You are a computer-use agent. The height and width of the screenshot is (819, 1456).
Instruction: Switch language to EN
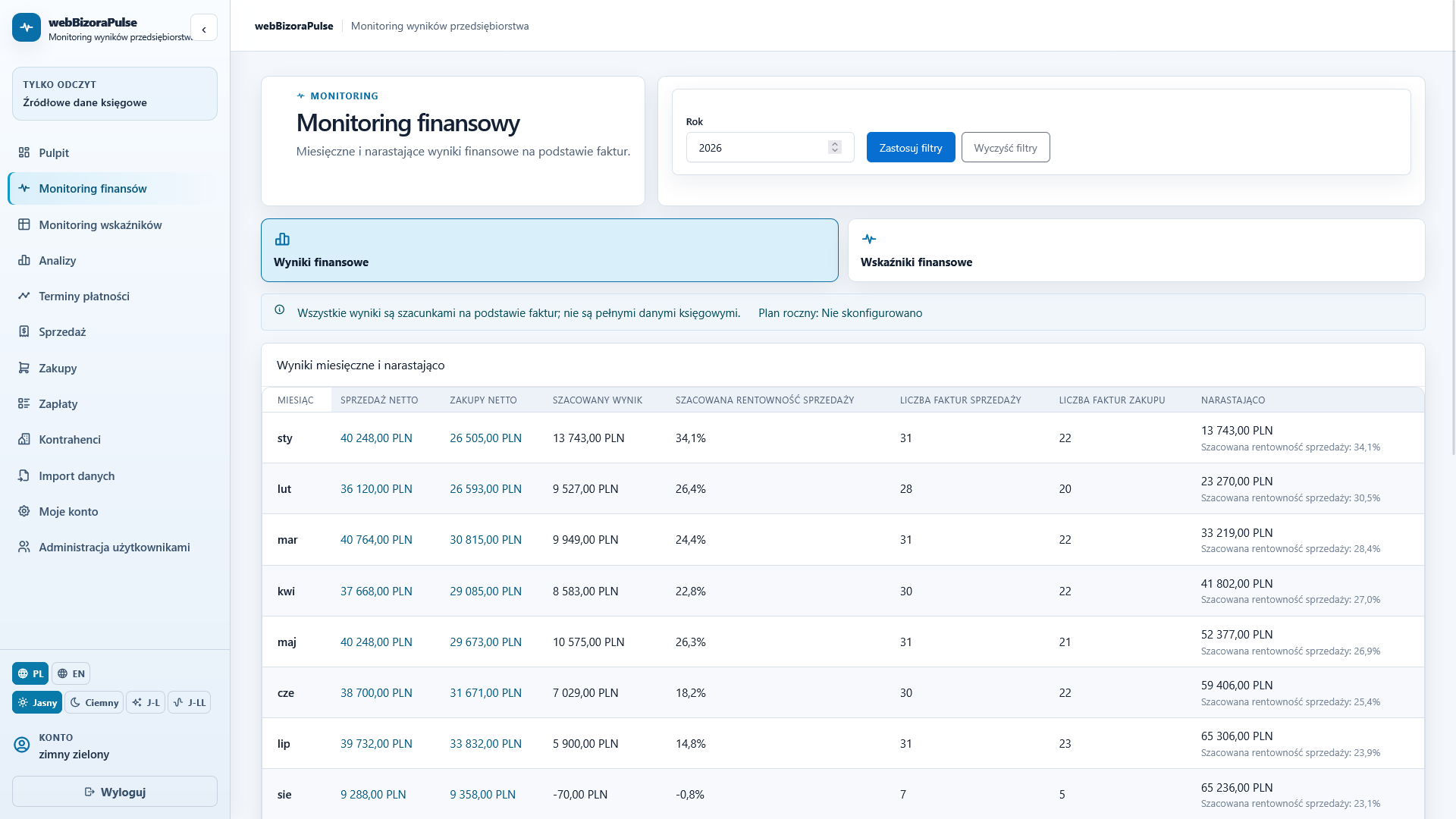[x=71, y=673]
